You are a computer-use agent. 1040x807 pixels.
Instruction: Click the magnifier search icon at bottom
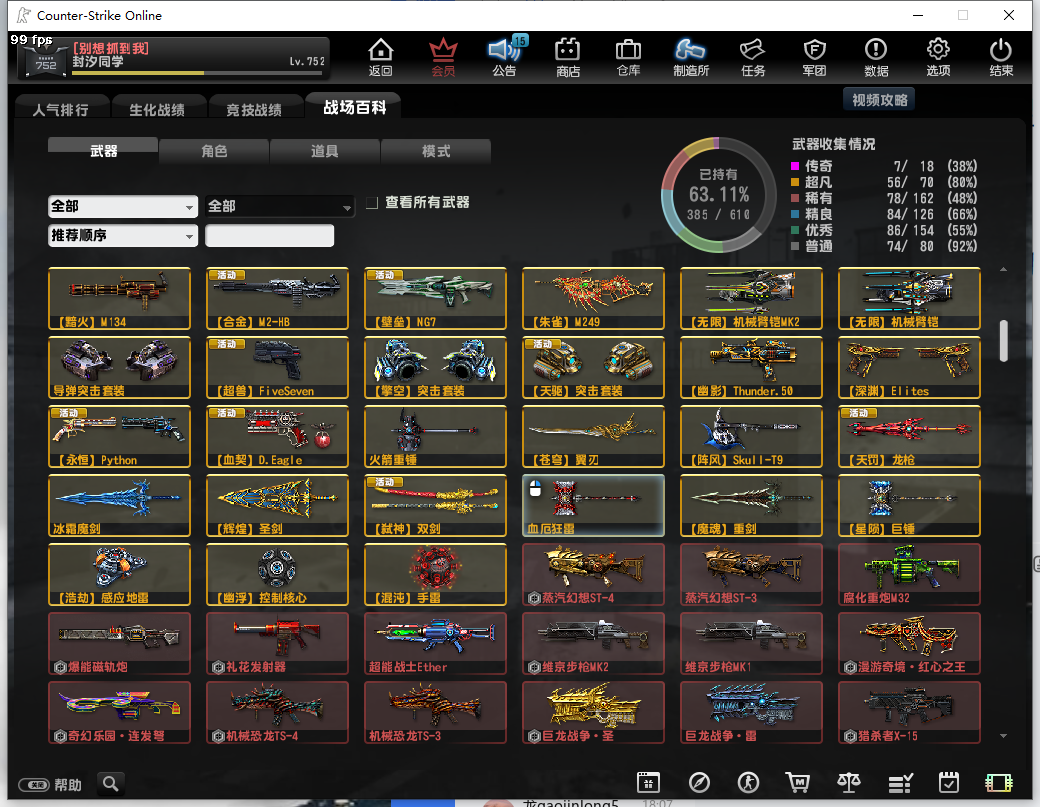coord(111,784)
